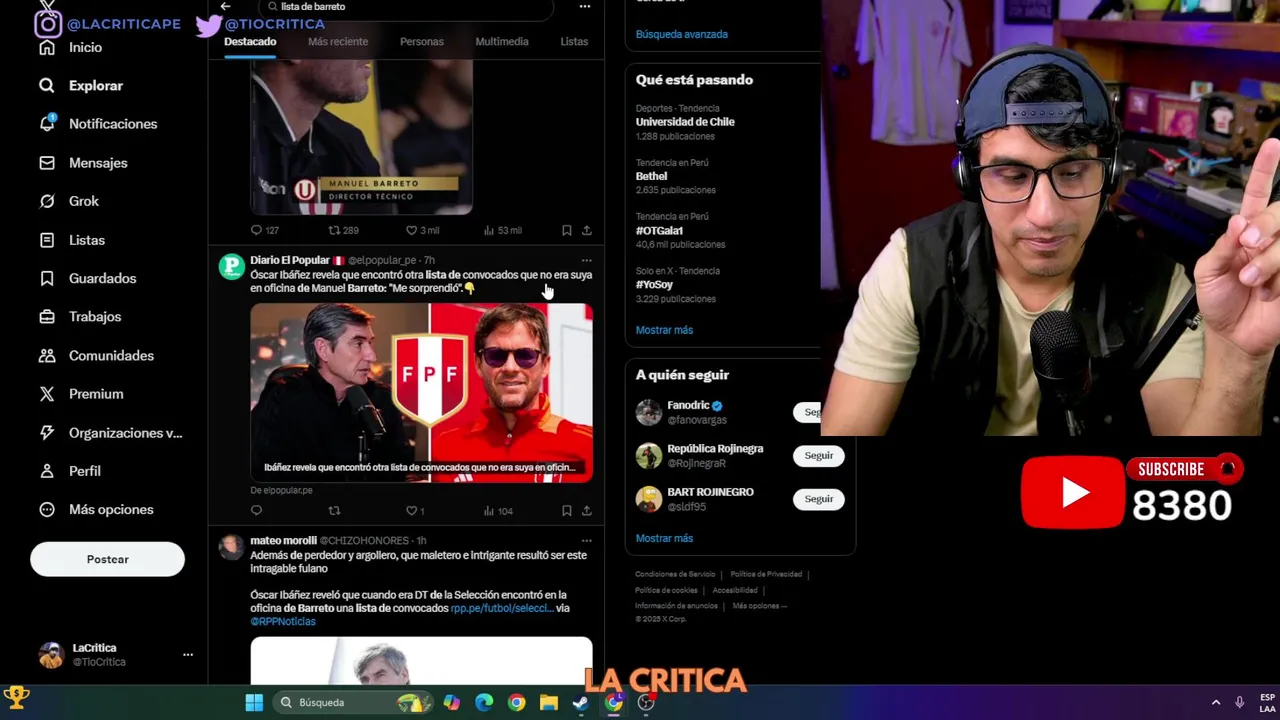Open Trabajos briefcase icon
Image resolution: width=1280 pixels, height=720 pixels.
[47, 317]
